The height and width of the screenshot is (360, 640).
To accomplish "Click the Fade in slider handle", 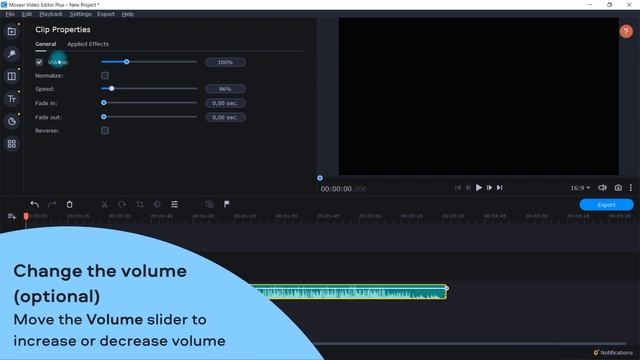I will tap(104, 103).
